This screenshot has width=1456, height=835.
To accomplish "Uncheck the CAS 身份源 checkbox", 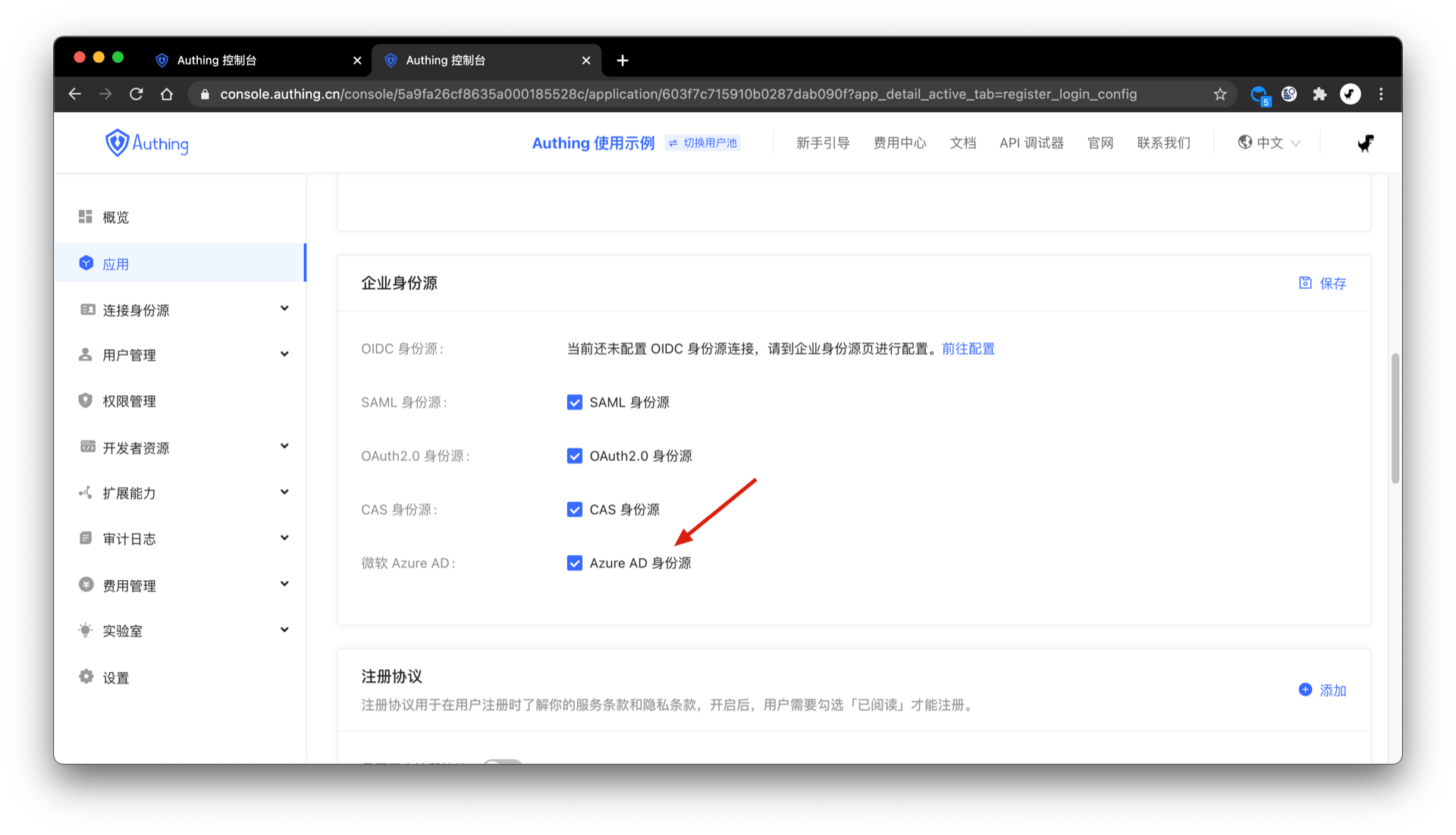I will tap(574, 509).
